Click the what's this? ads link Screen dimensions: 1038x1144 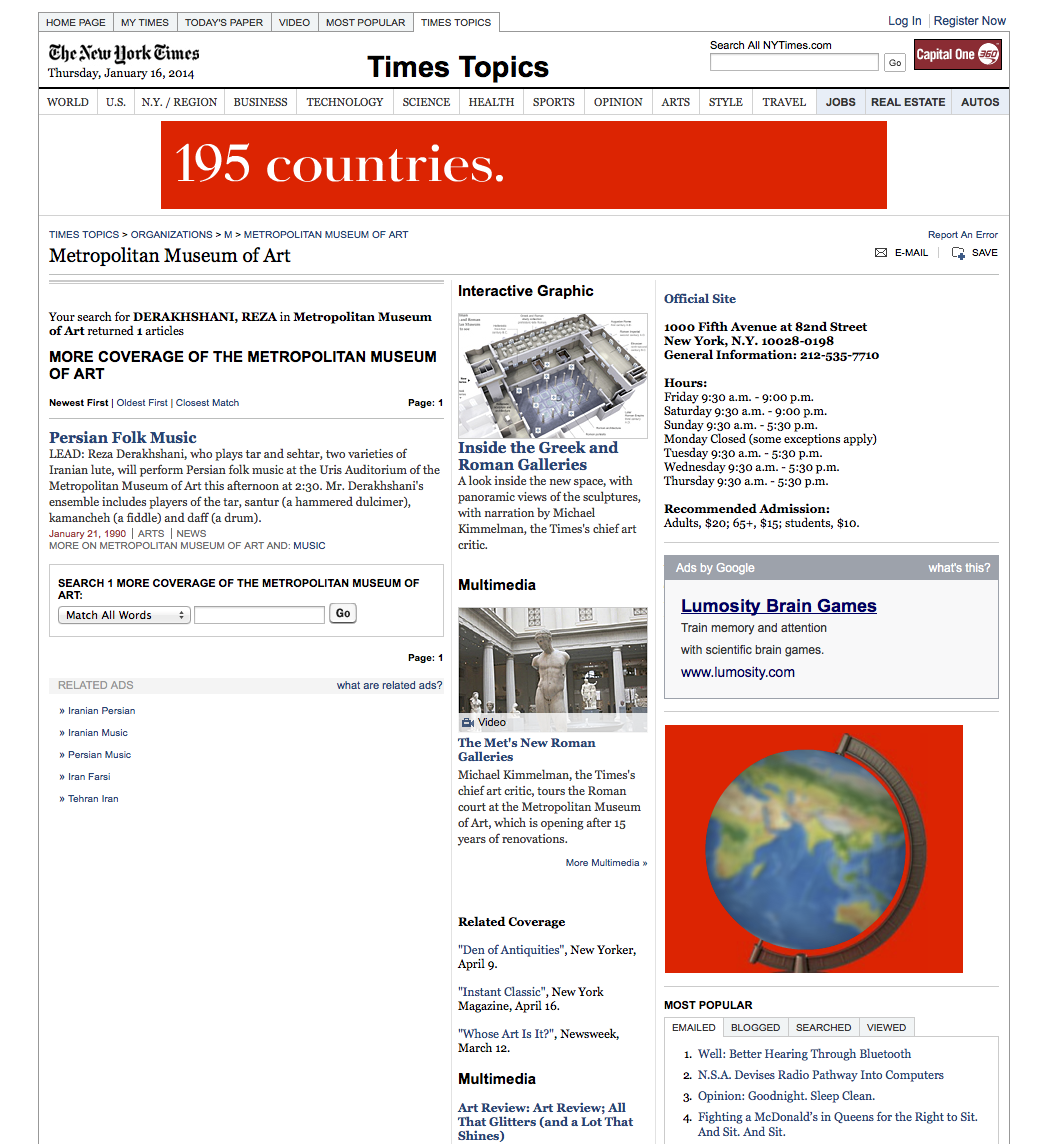[959, 568]
